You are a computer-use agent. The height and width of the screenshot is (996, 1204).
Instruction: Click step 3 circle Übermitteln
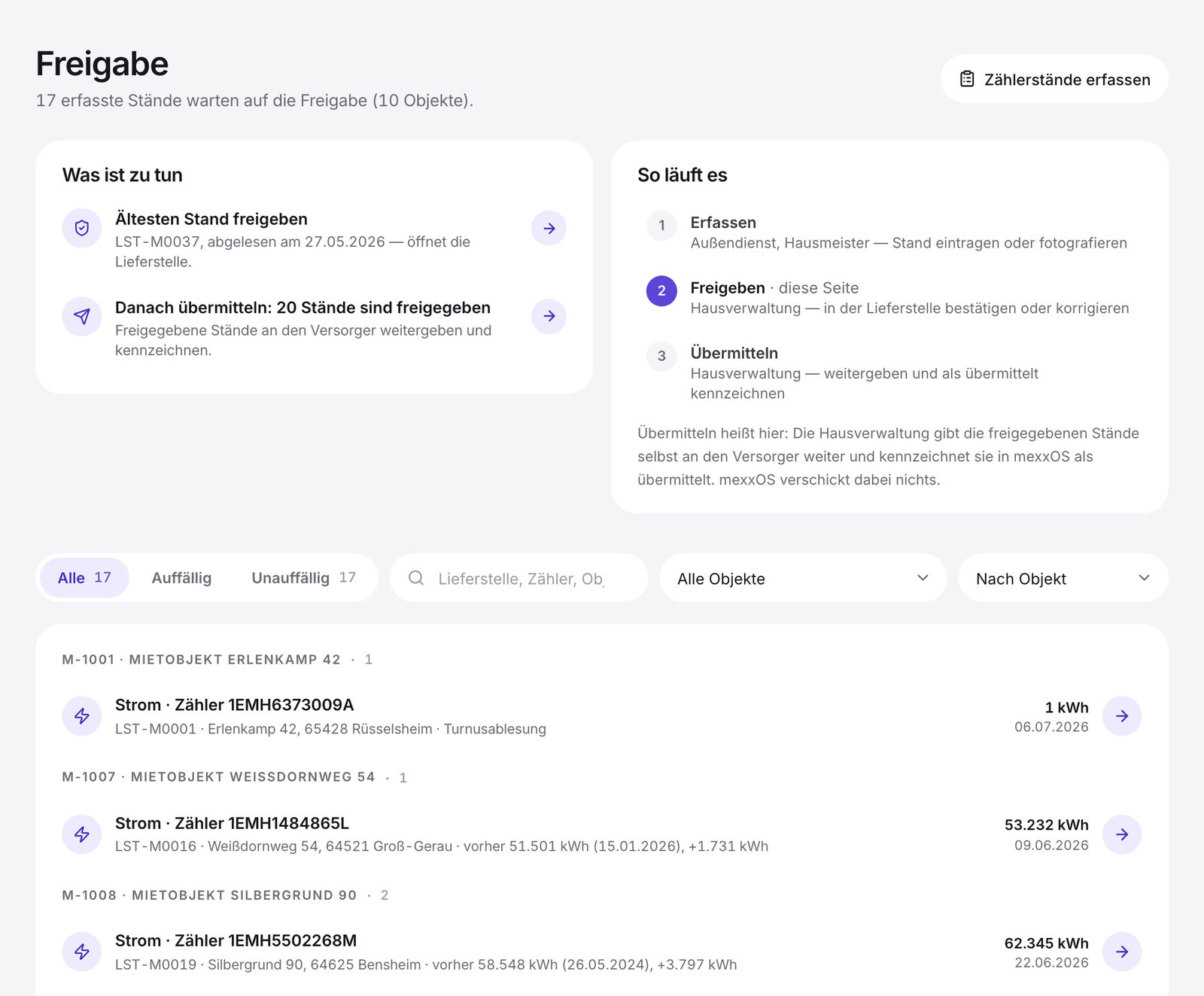coord(661,356)
